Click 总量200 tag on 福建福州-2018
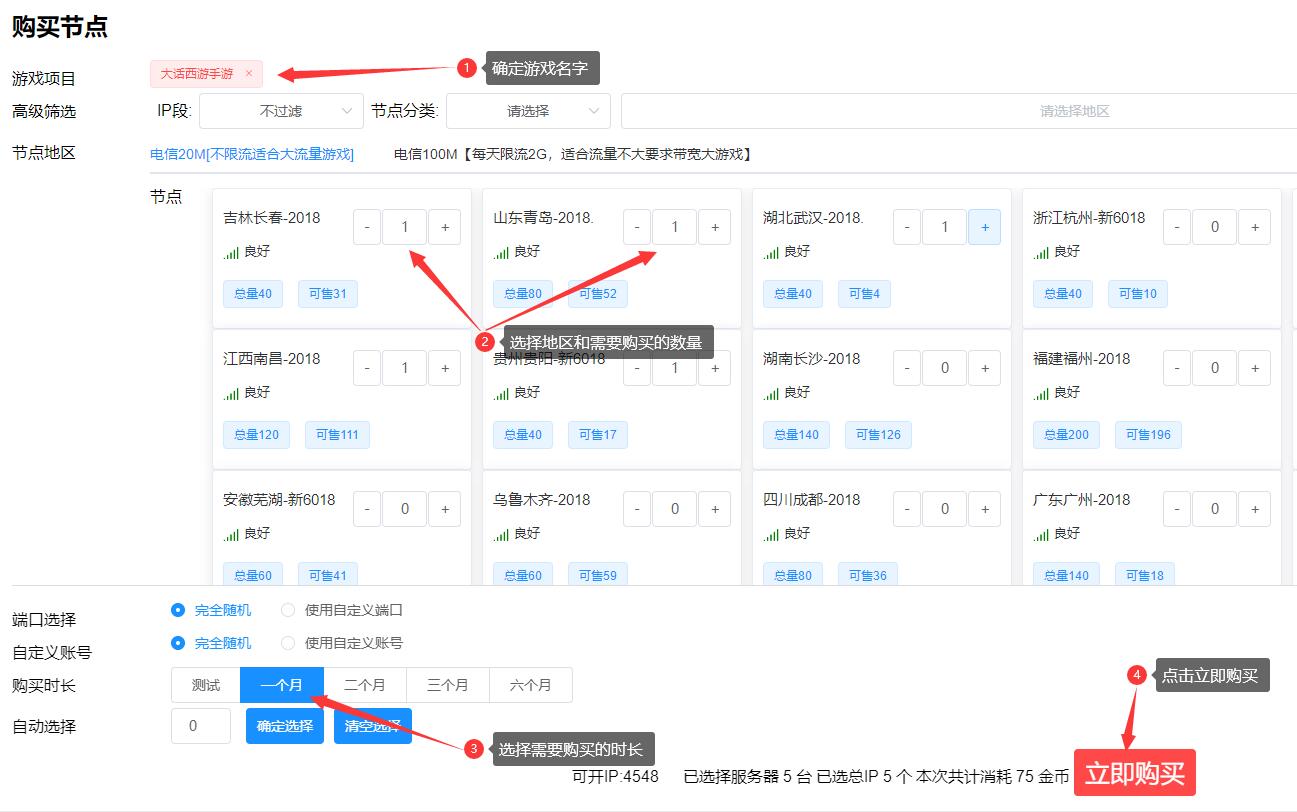 (x=1066, y=434)
